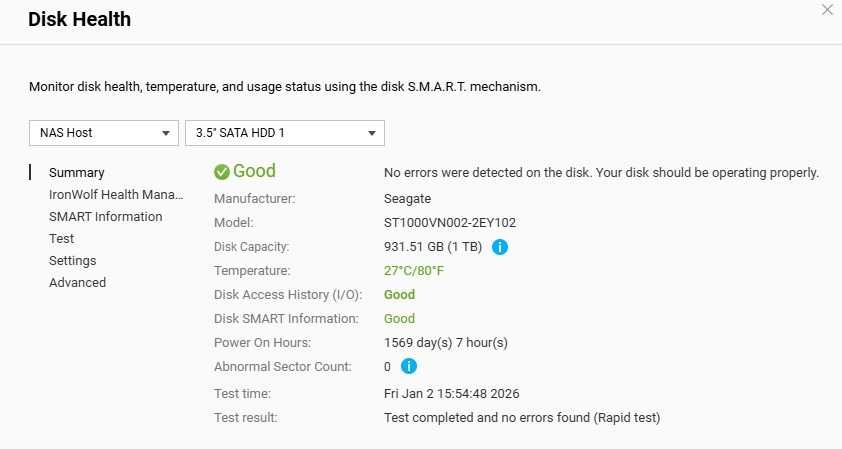
Task: Click the Disk SMART Information Good value
Action: [x=399, y=319]
